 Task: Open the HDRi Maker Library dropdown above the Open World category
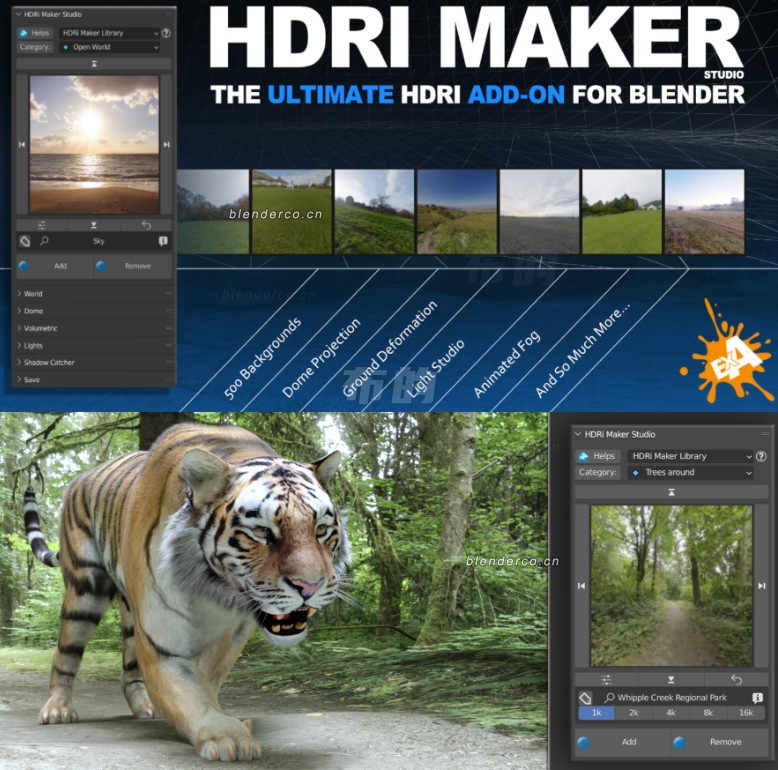click(x=109, y=33)
